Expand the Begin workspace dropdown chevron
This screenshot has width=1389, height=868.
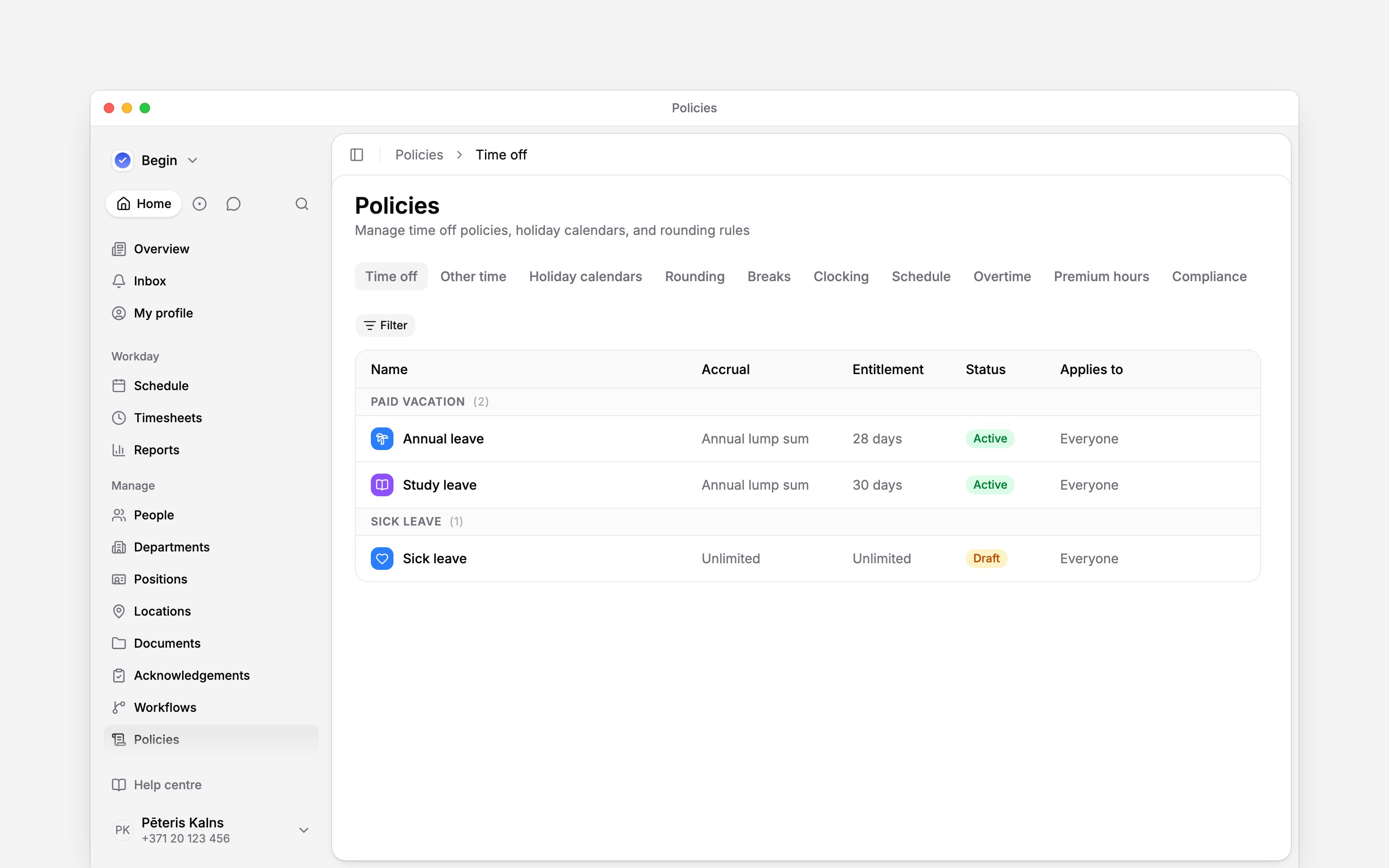click(x=193, y=161)
